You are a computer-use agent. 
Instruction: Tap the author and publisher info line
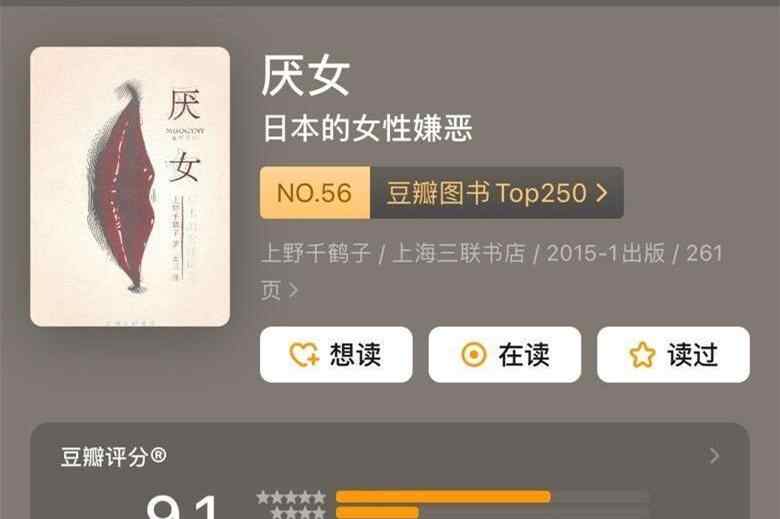click(x=491, y=271)
